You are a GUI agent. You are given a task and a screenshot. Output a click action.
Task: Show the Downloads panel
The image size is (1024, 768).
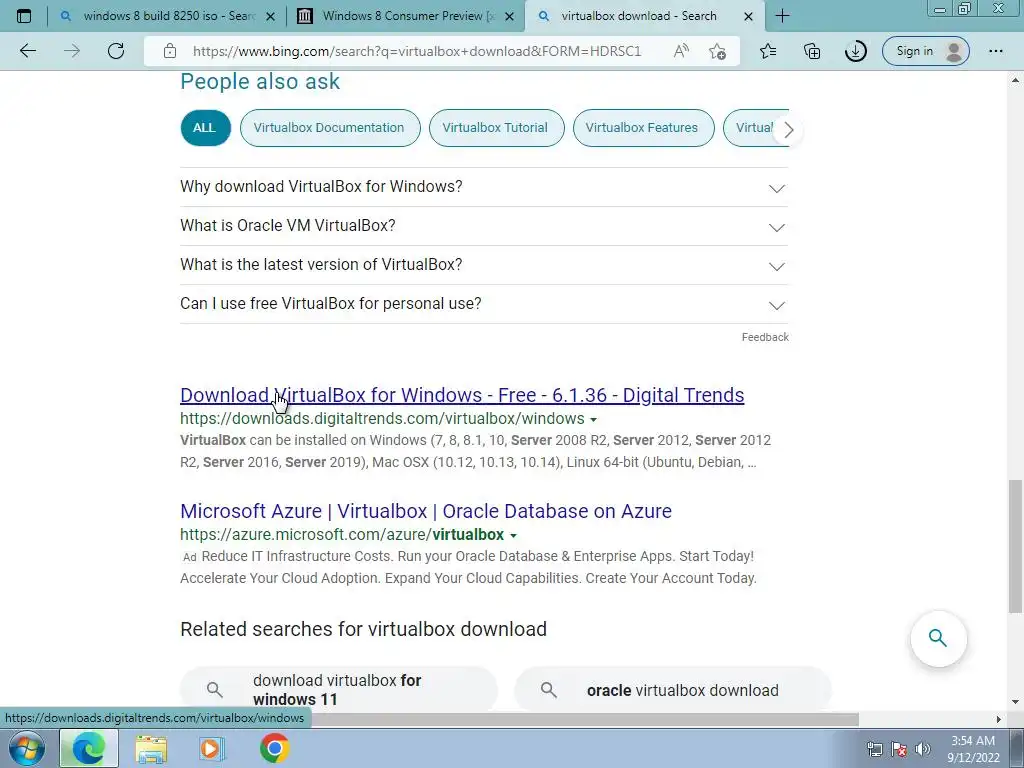(x=856, y=51)
